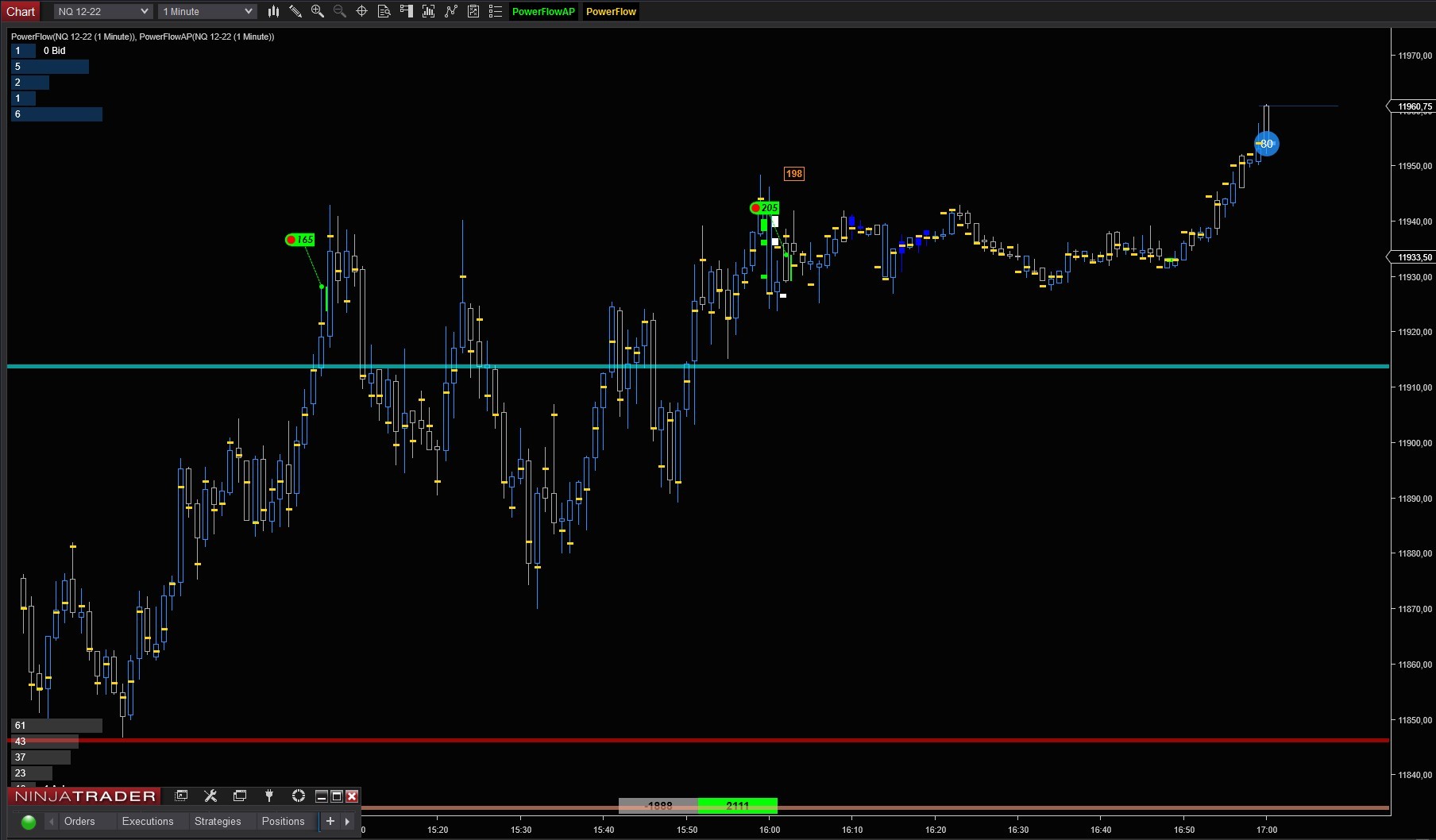Open the bar type chart style icon

tap(273, 11)
